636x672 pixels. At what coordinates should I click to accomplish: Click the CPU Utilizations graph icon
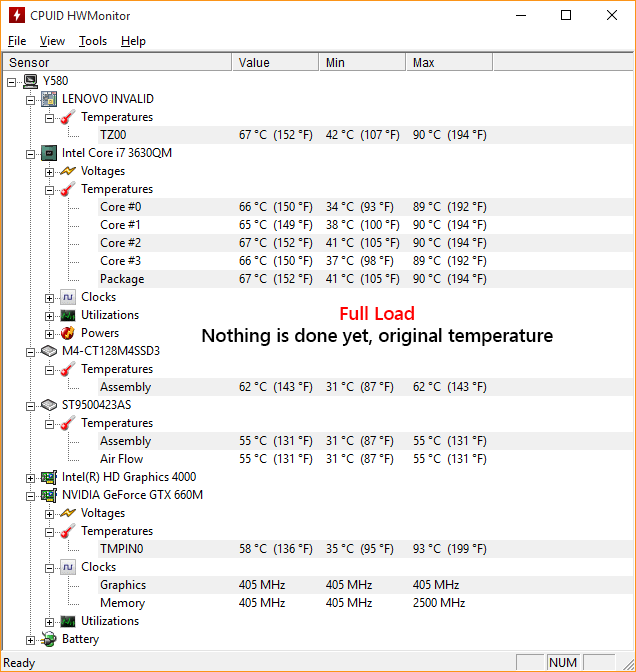point(68,315)
